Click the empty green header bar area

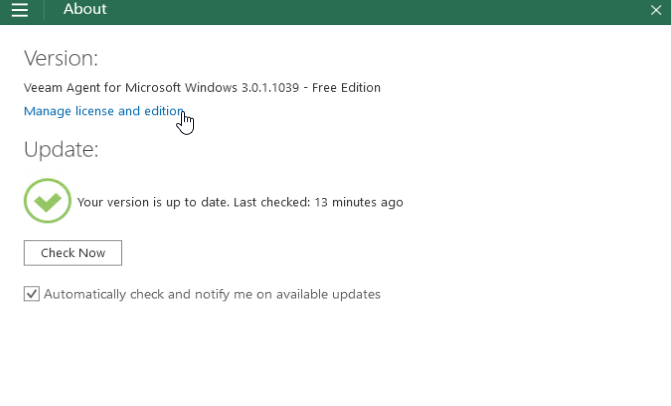(x=377, y=11)
